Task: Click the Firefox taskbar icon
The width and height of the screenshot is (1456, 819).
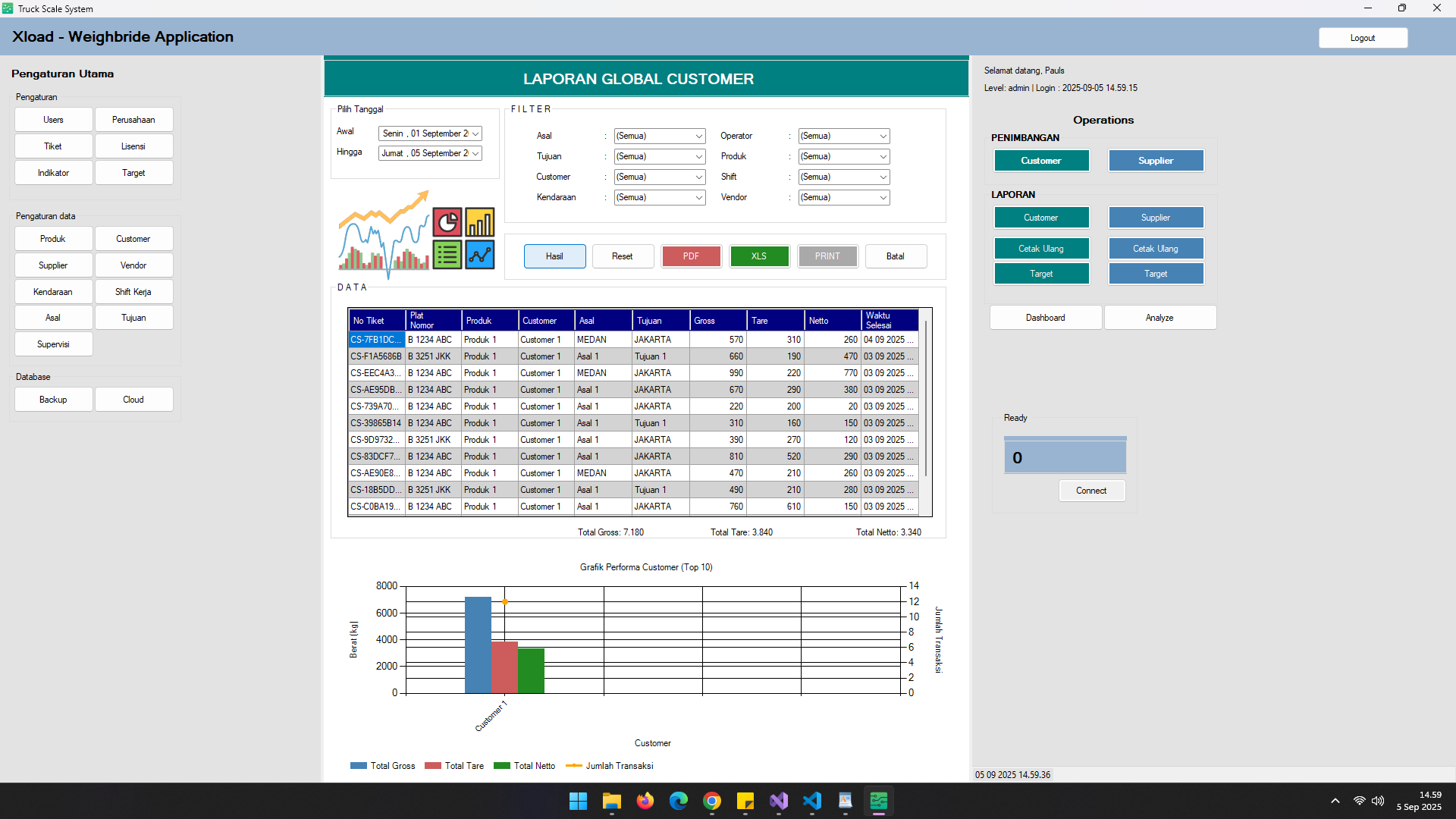Action: [645, 801]
